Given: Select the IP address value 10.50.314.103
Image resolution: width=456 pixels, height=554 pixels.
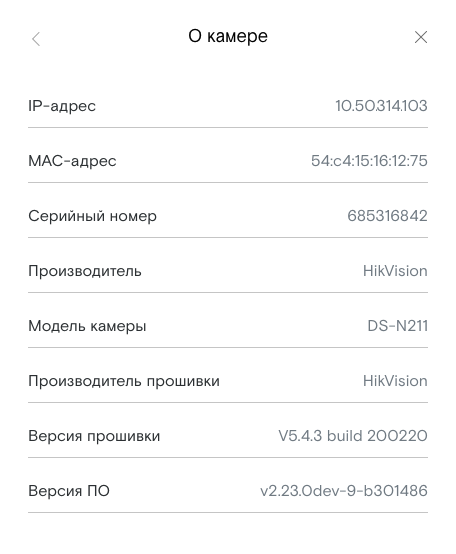Looking at the screenshot, I should click(x=381, y=106).
